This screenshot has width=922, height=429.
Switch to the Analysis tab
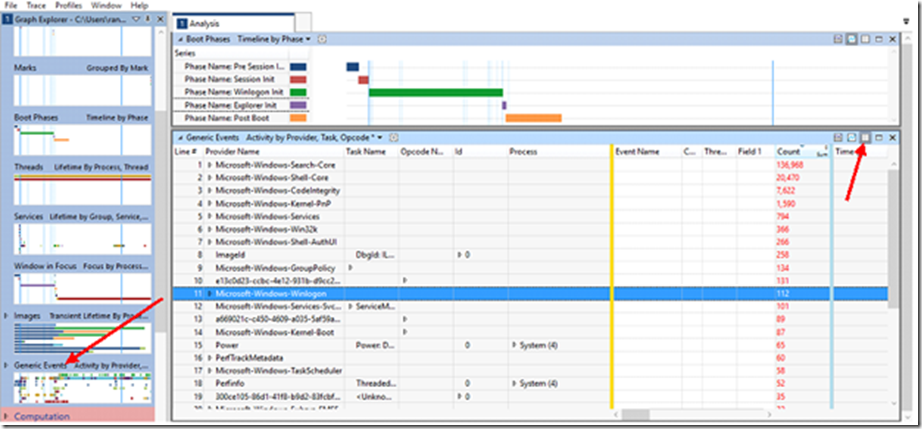click(204, 24)
